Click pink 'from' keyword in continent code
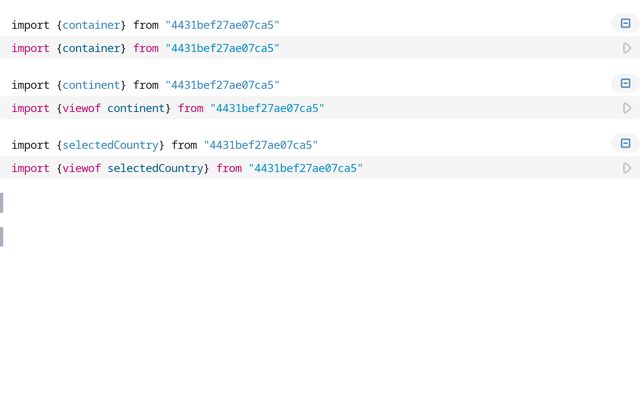The width and height of the screenshot is (640, 400). [191, 108]
